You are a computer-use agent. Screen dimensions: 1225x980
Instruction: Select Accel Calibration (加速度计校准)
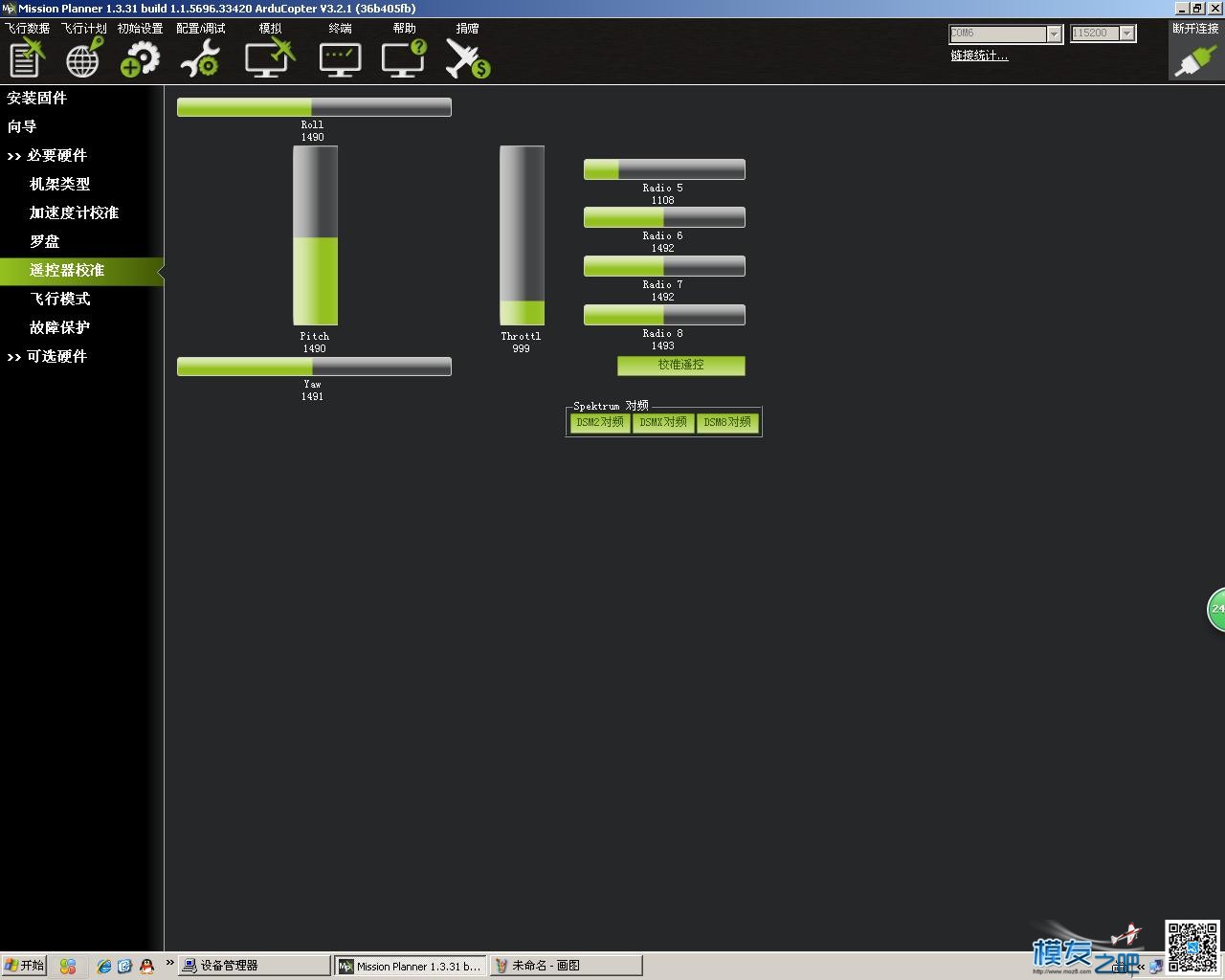(74, 212)
